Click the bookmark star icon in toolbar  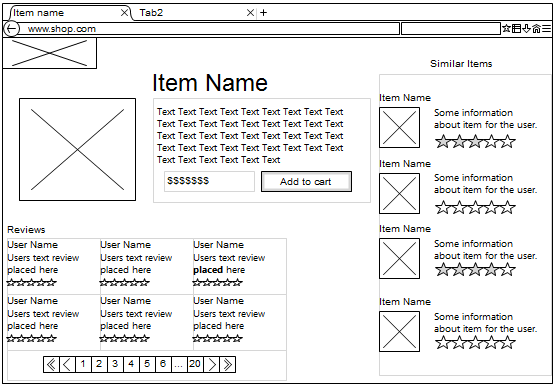coord(506,28)
